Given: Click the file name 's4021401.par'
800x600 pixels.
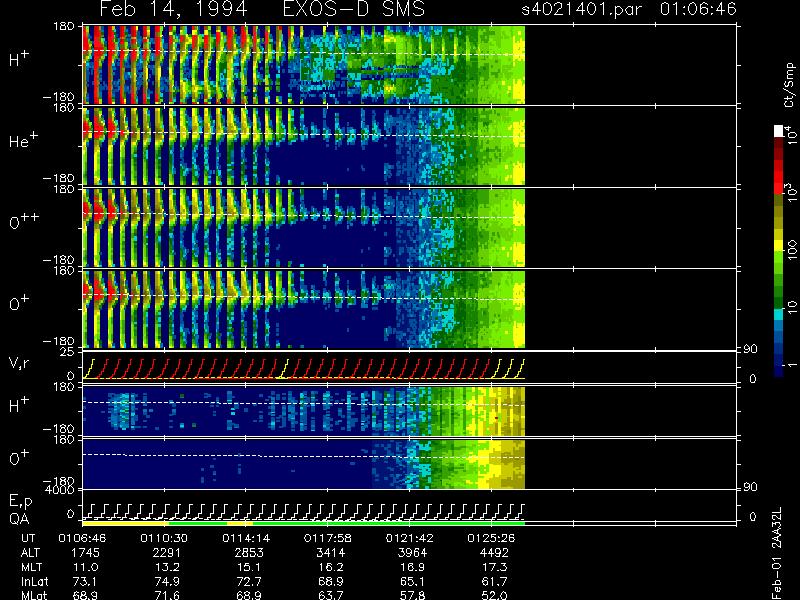Looking at the screenshot, I should coord(582,9).
